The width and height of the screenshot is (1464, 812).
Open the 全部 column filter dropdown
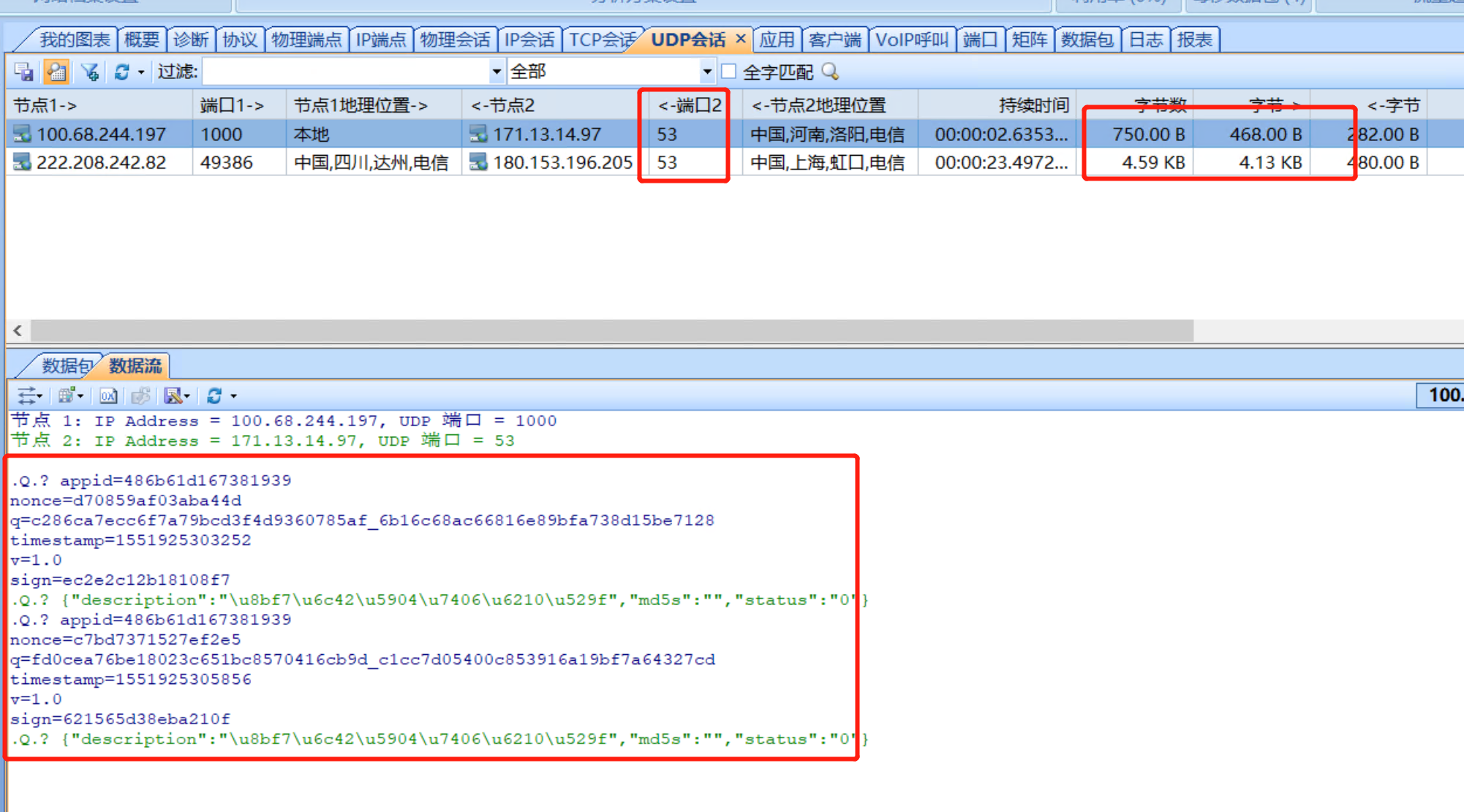tap(706, 72)
